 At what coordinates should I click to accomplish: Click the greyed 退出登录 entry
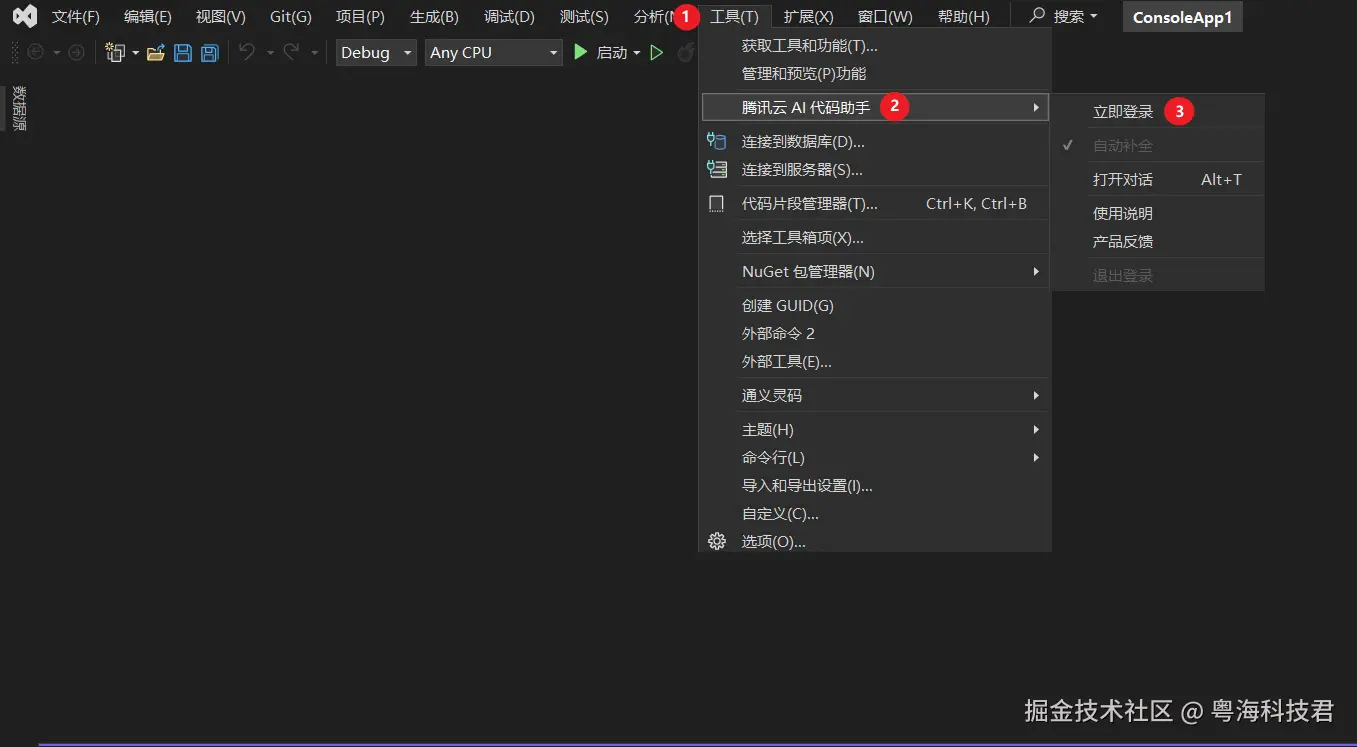tap(1159, 276)
